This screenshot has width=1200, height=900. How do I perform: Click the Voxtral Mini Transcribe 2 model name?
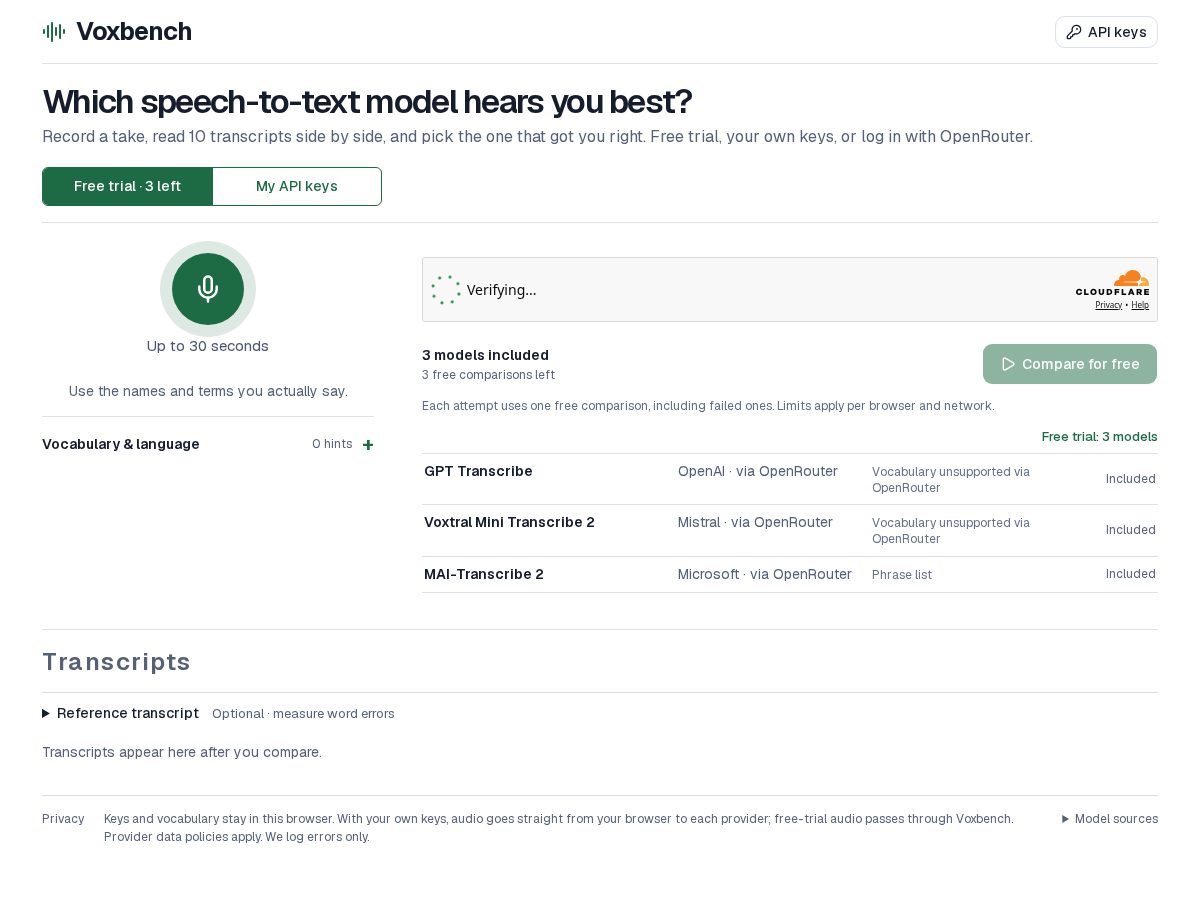(509, 522)
